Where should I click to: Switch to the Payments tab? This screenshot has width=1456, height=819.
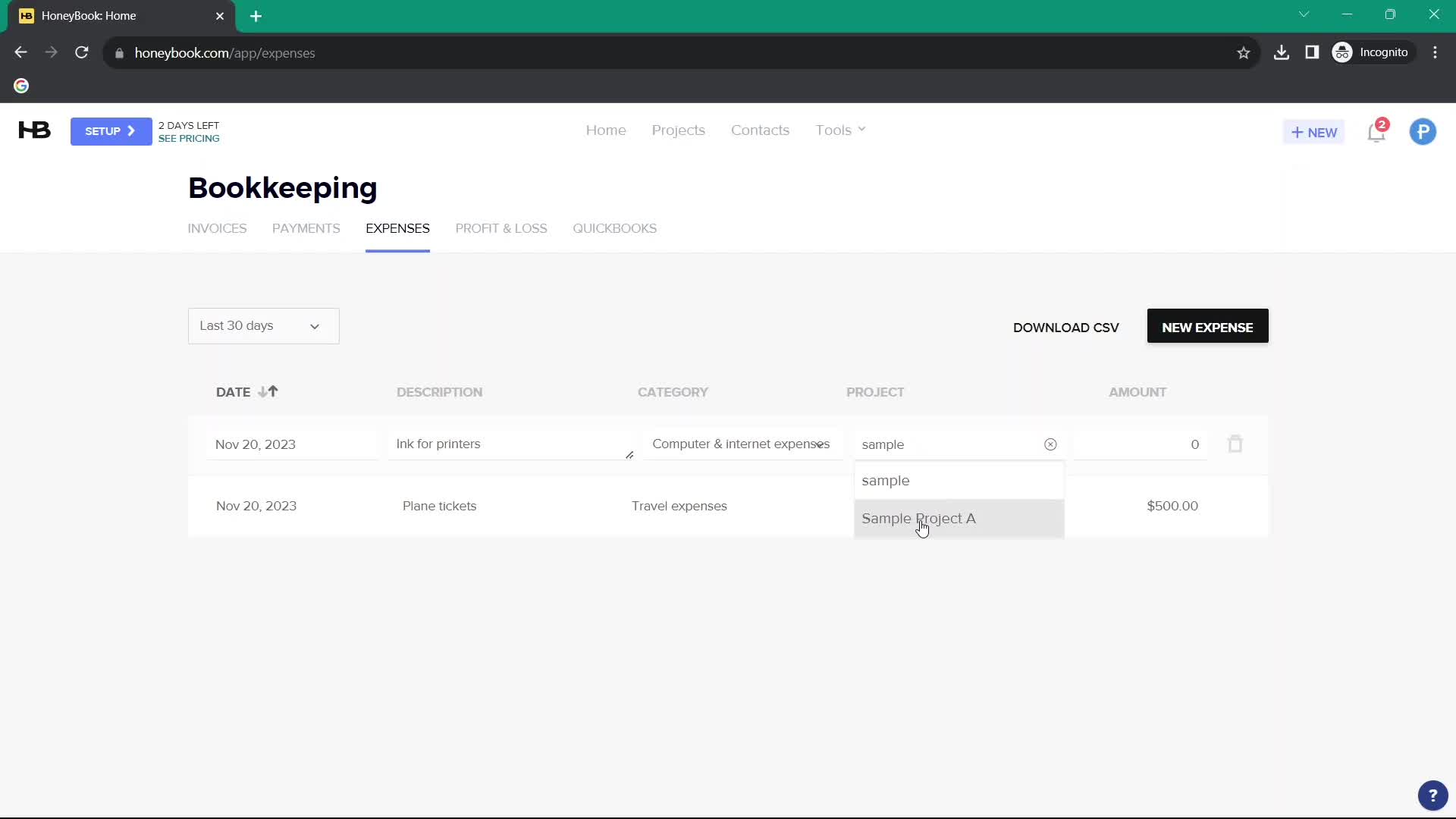click(306, 228)
